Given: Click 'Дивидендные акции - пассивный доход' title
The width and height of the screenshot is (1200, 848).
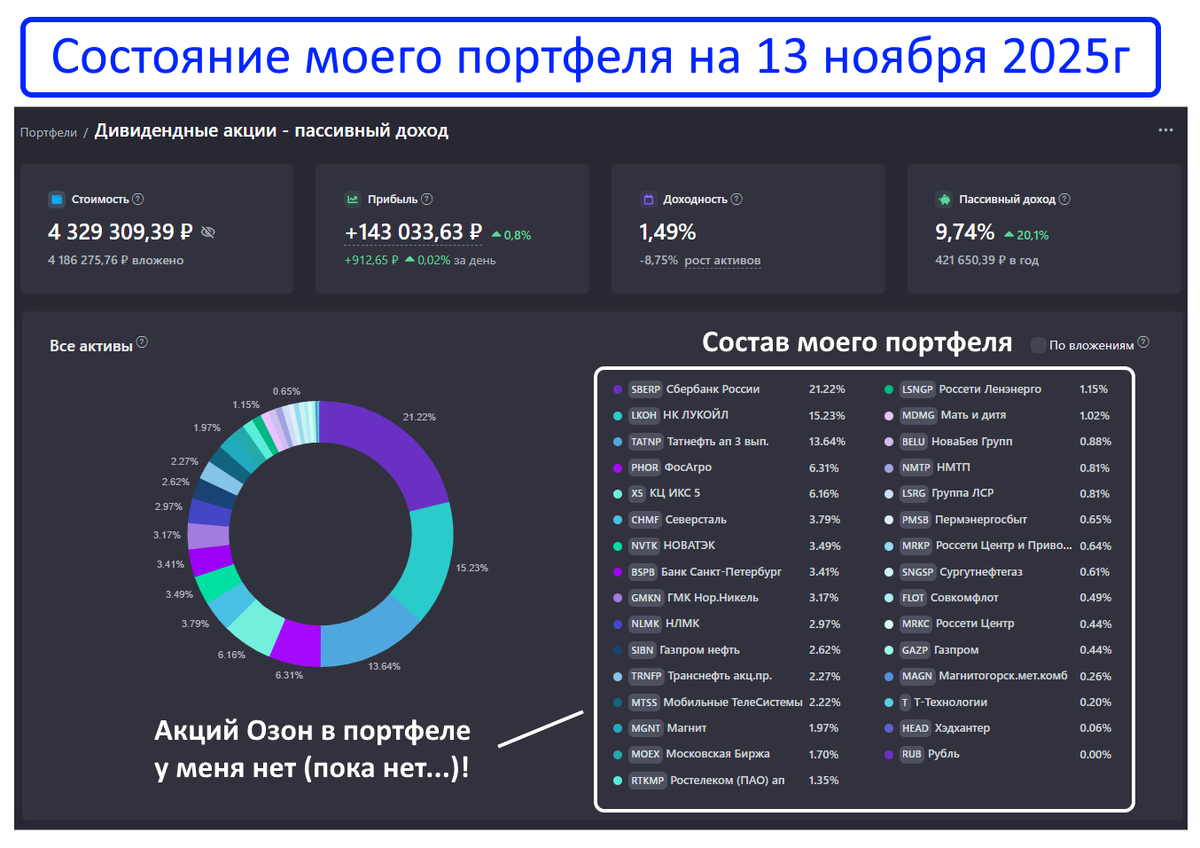Looking at the screenshot, I should pos(272,131).
